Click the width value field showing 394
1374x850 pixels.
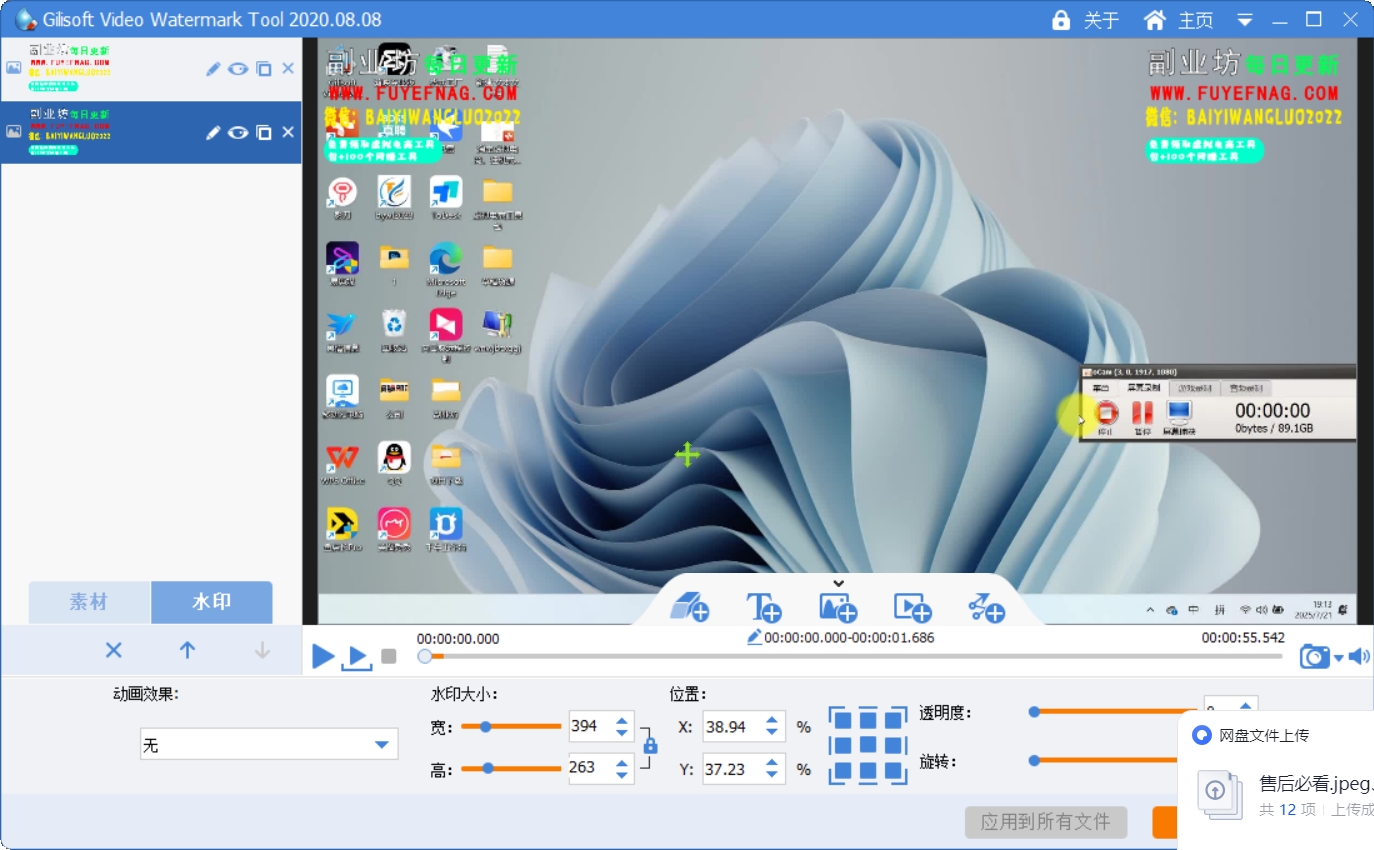click(590, 726)
